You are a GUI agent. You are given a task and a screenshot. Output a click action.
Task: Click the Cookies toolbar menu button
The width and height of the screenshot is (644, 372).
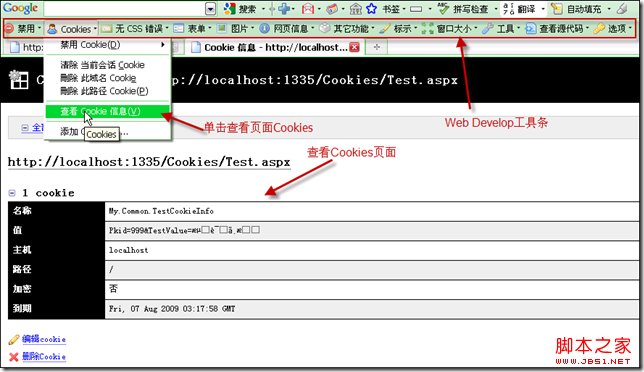[71, 29]
